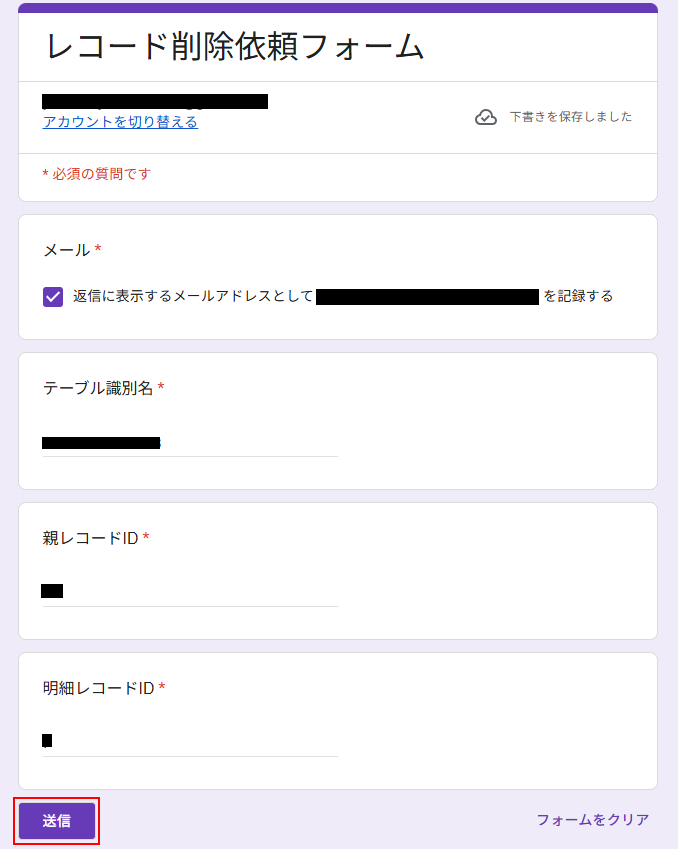
Task: Click the purple header bar atop the form
Action: tap(338, 8)
